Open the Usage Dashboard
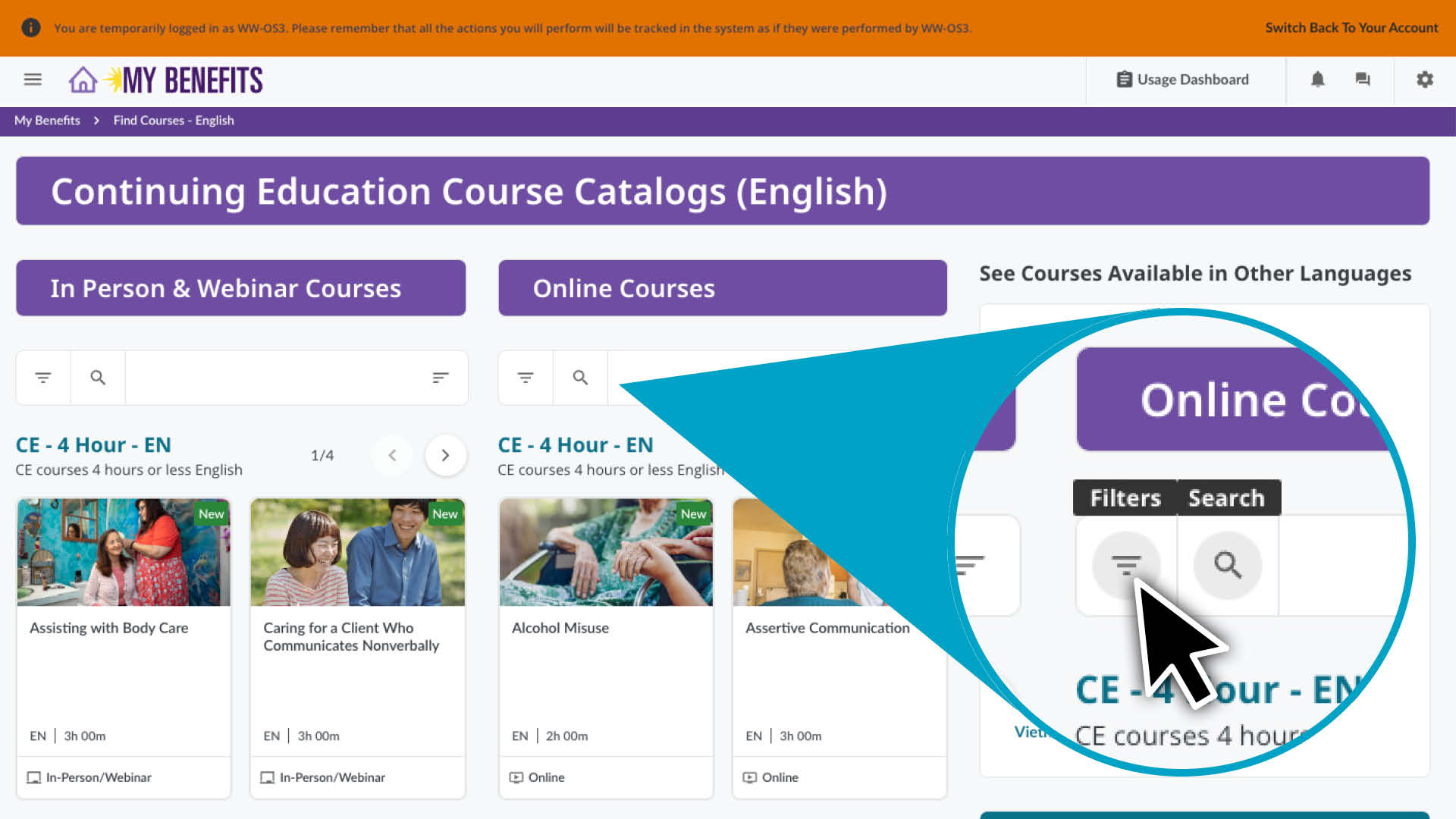Image resolution: width=1456 pixels, height=819 pixels. [1184, 79]
